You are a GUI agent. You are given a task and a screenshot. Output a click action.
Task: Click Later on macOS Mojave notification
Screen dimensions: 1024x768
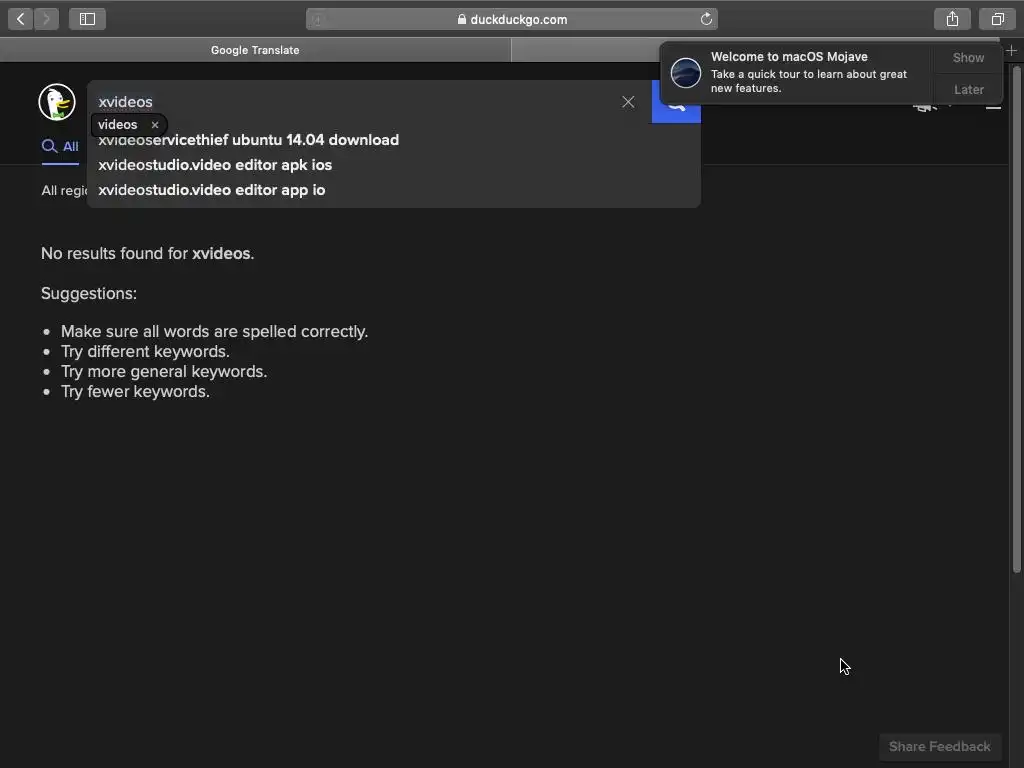[x=968, y=89]
